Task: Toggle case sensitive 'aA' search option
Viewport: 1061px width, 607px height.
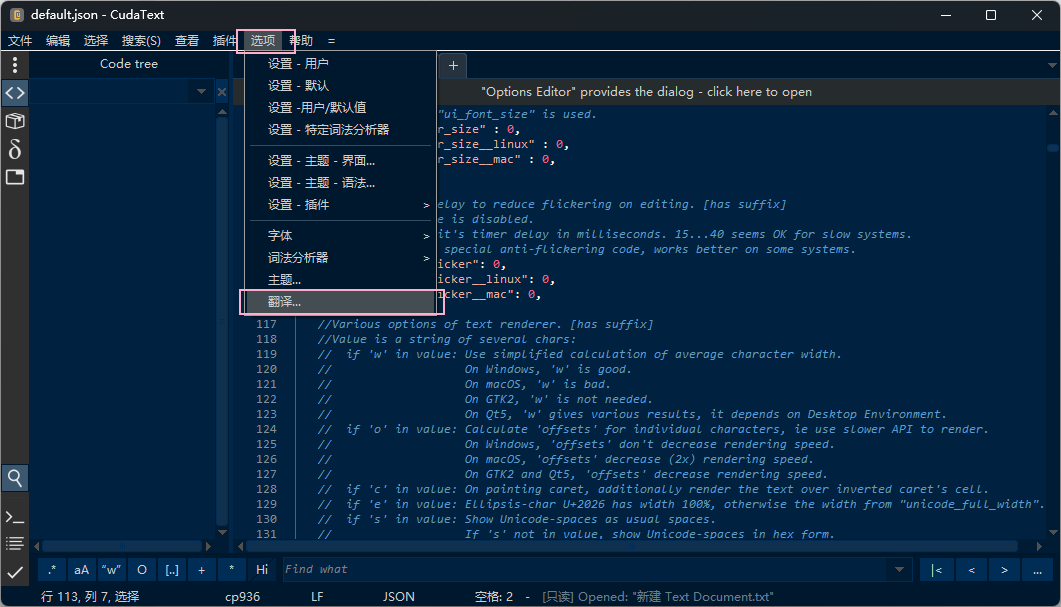Action: 82,570
